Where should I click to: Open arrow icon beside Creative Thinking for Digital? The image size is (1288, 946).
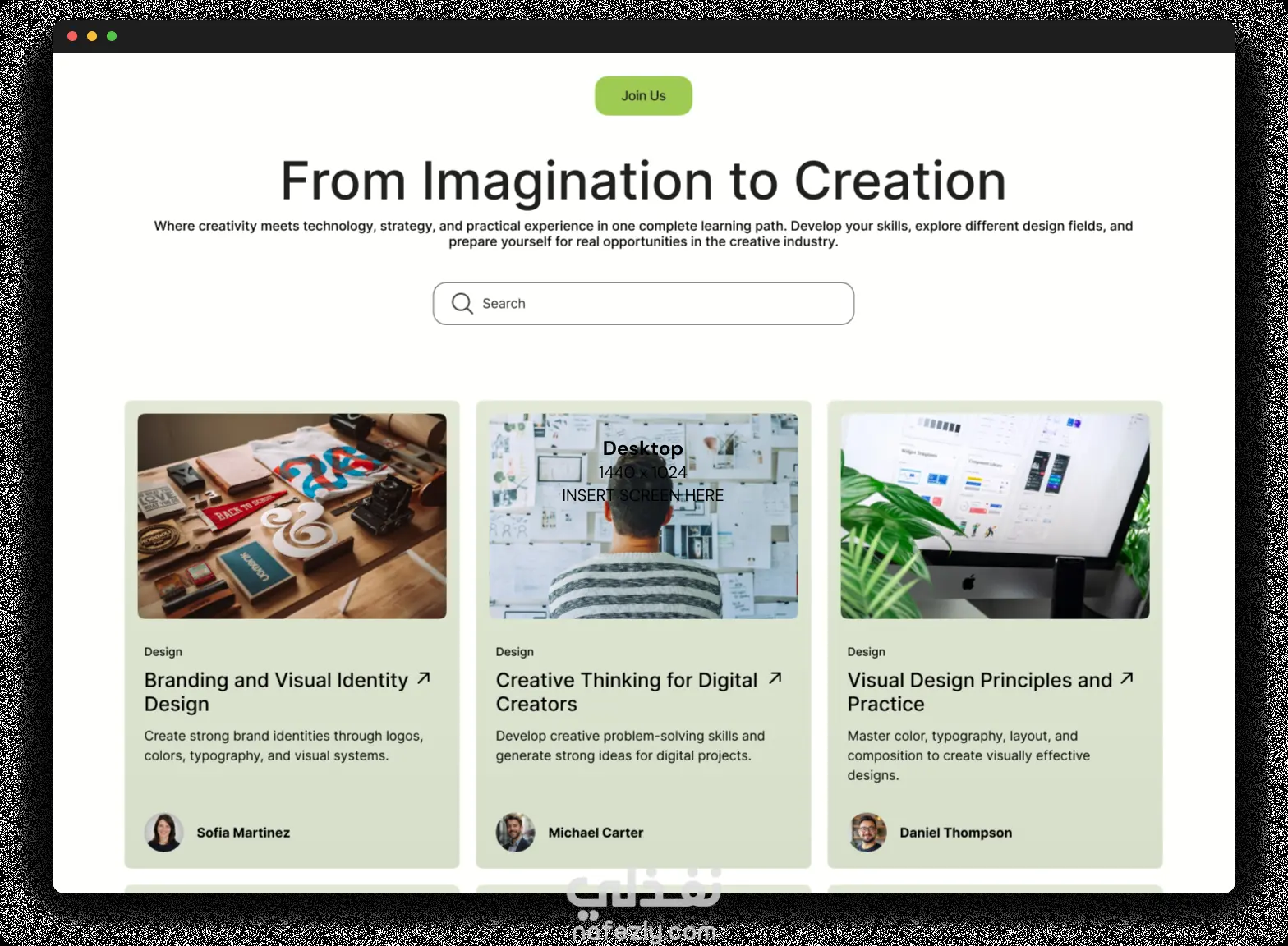pyautogui.click(x=775, y=678)
